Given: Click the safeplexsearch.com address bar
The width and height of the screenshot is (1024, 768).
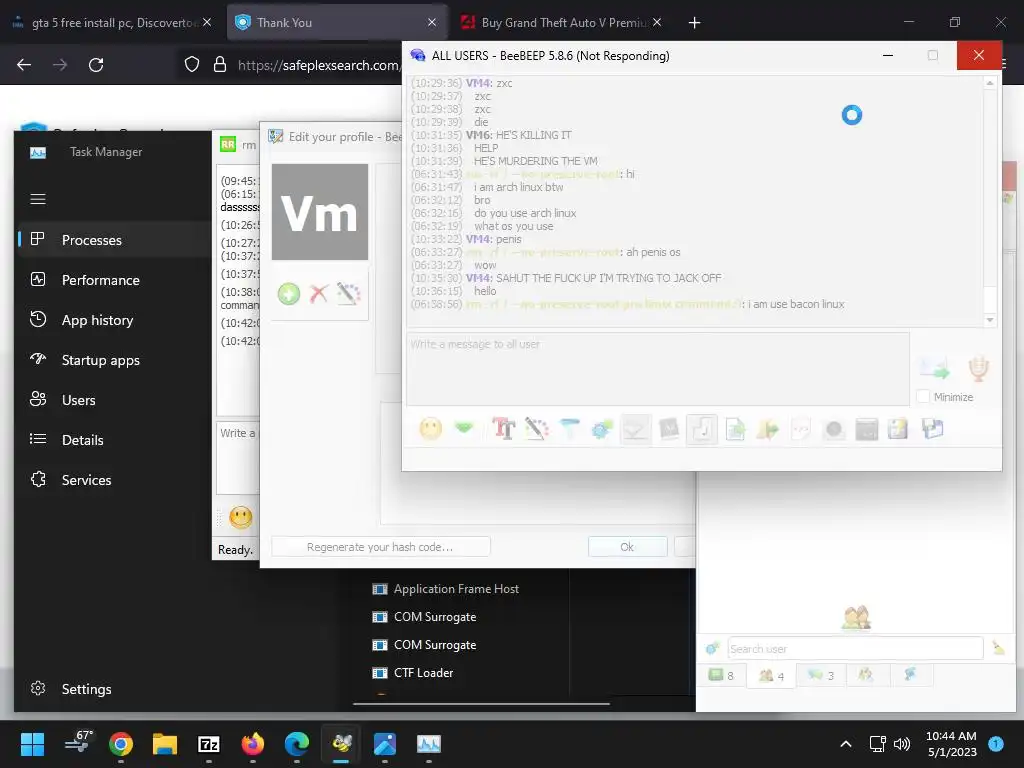Looking at the screenshot, I should 318,65.
